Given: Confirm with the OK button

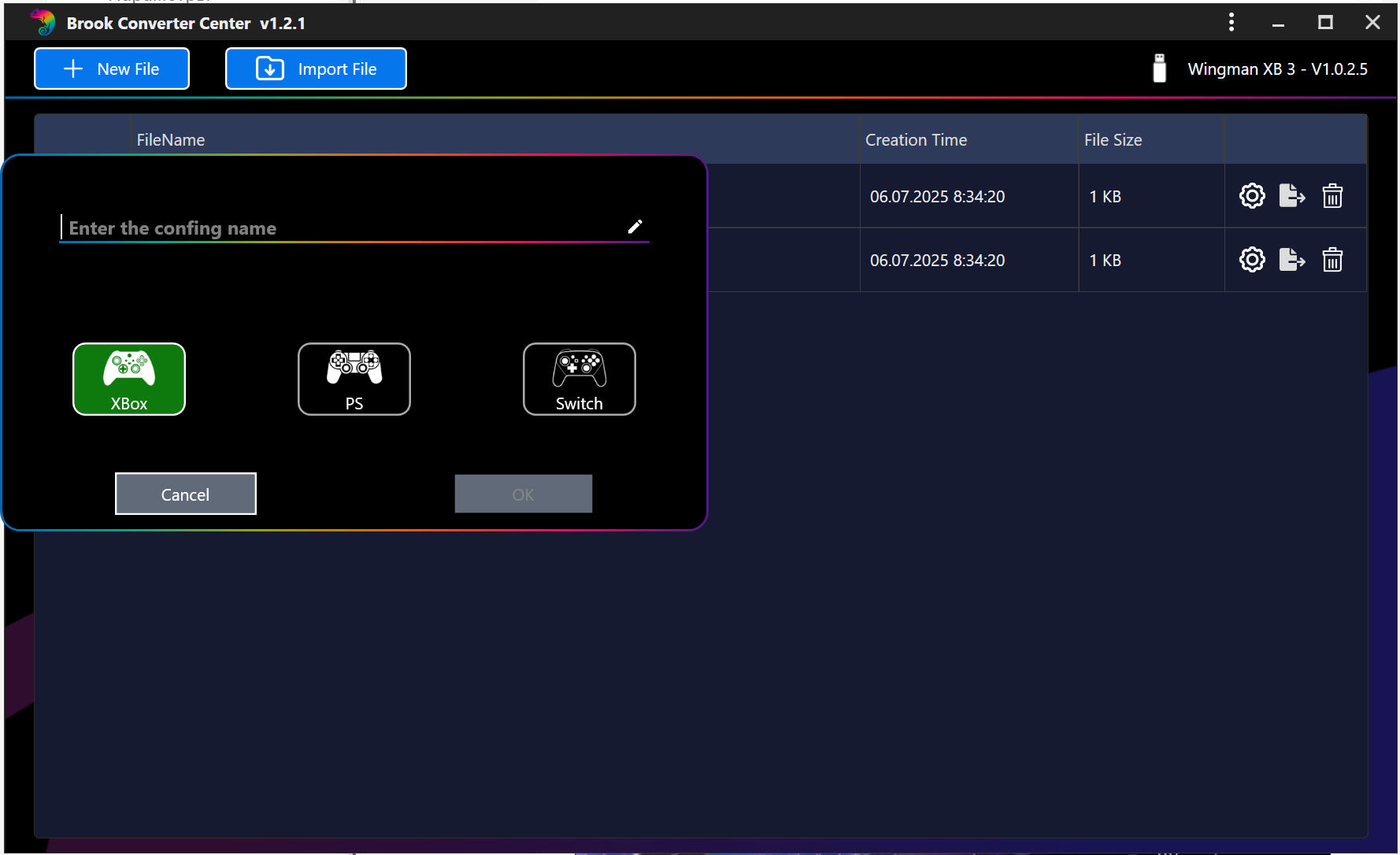Looking at the screenshot, I should (x=524, y=494).
